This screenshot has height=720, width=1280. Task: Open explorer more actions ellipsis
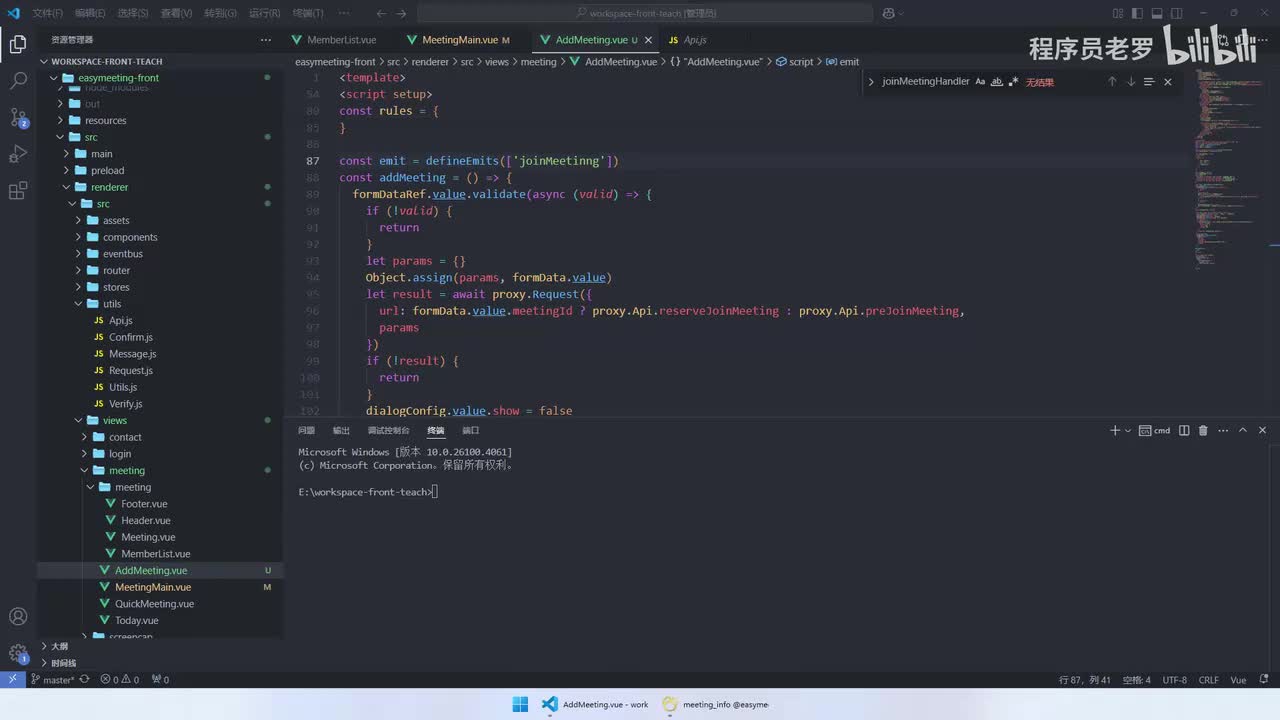[x=265, y=40]
